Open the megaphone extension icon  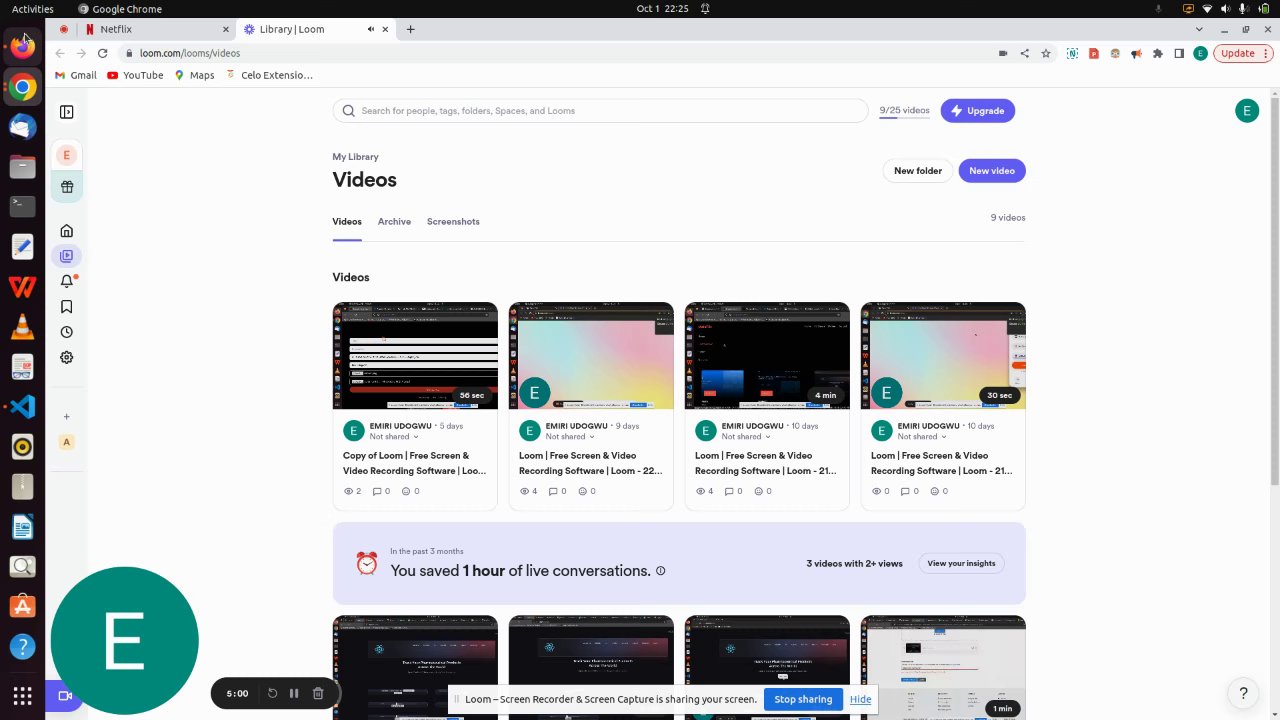[x=1137, y=53]
